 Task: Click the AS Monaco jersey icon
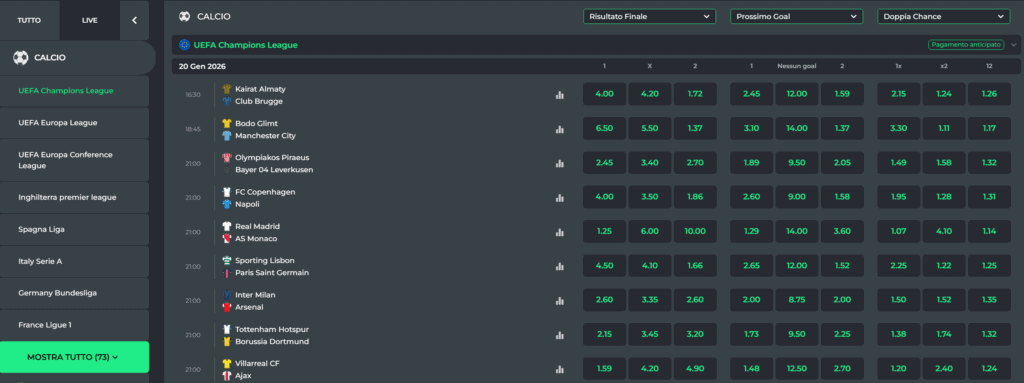tap(227, 239)
